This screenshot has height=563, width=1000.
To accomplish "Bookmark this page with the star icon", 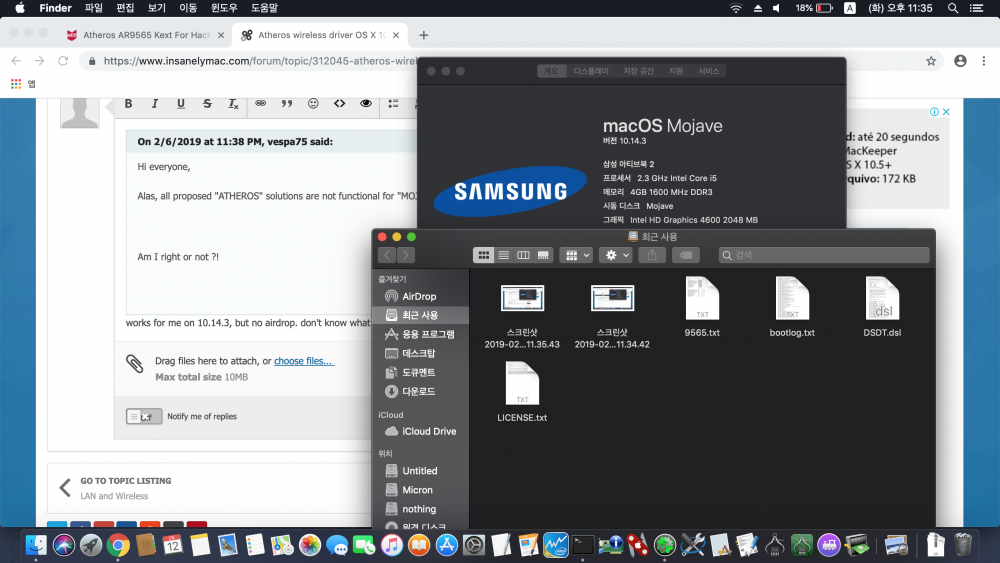I will click(x=931, y=61).
